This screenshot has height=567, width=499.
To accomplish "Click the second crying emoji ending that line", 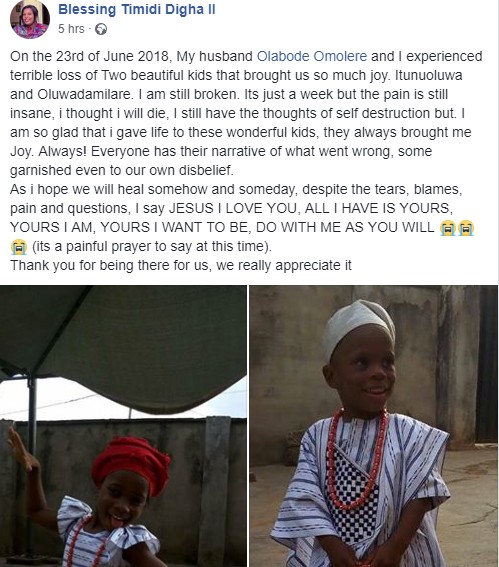I will tap(466, 228).
